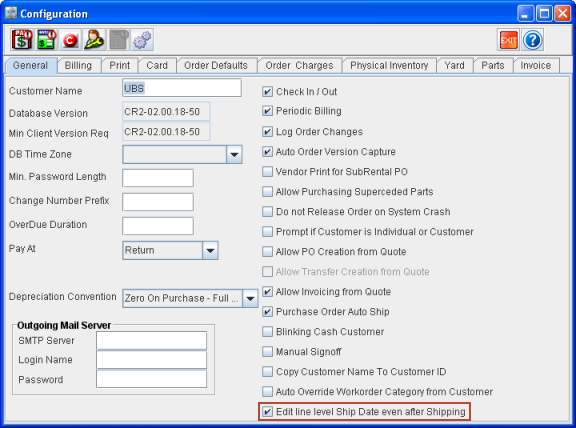Select the red C circle toolbar icon

[70, 40]
